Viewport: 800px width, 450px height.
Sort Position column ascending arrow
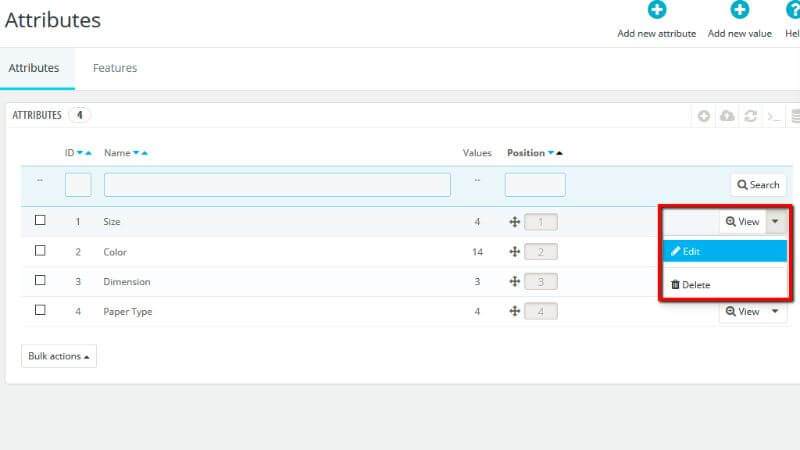pos(559,153)
